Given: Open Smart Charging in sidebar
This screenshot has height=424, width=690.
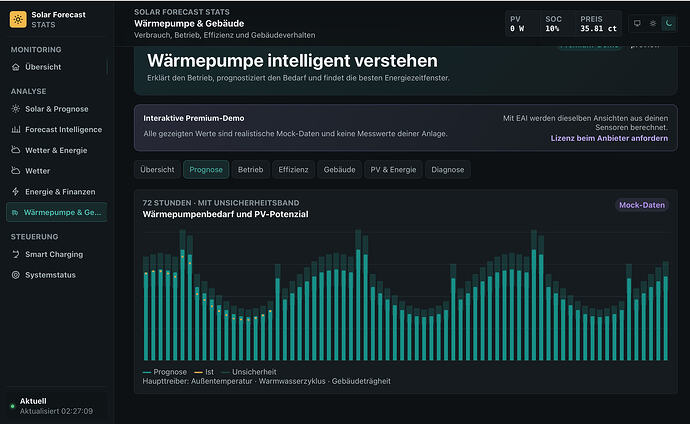Looking at the screenshot, I should (x=57, y=254).
